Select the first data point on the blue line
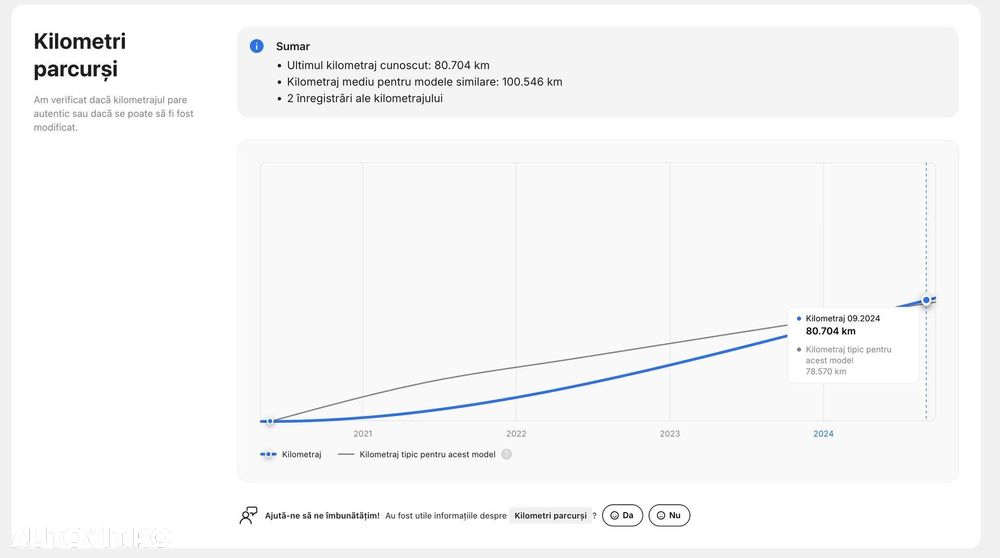The height and width of the screenshot is (558, 1000). point(270,421)
